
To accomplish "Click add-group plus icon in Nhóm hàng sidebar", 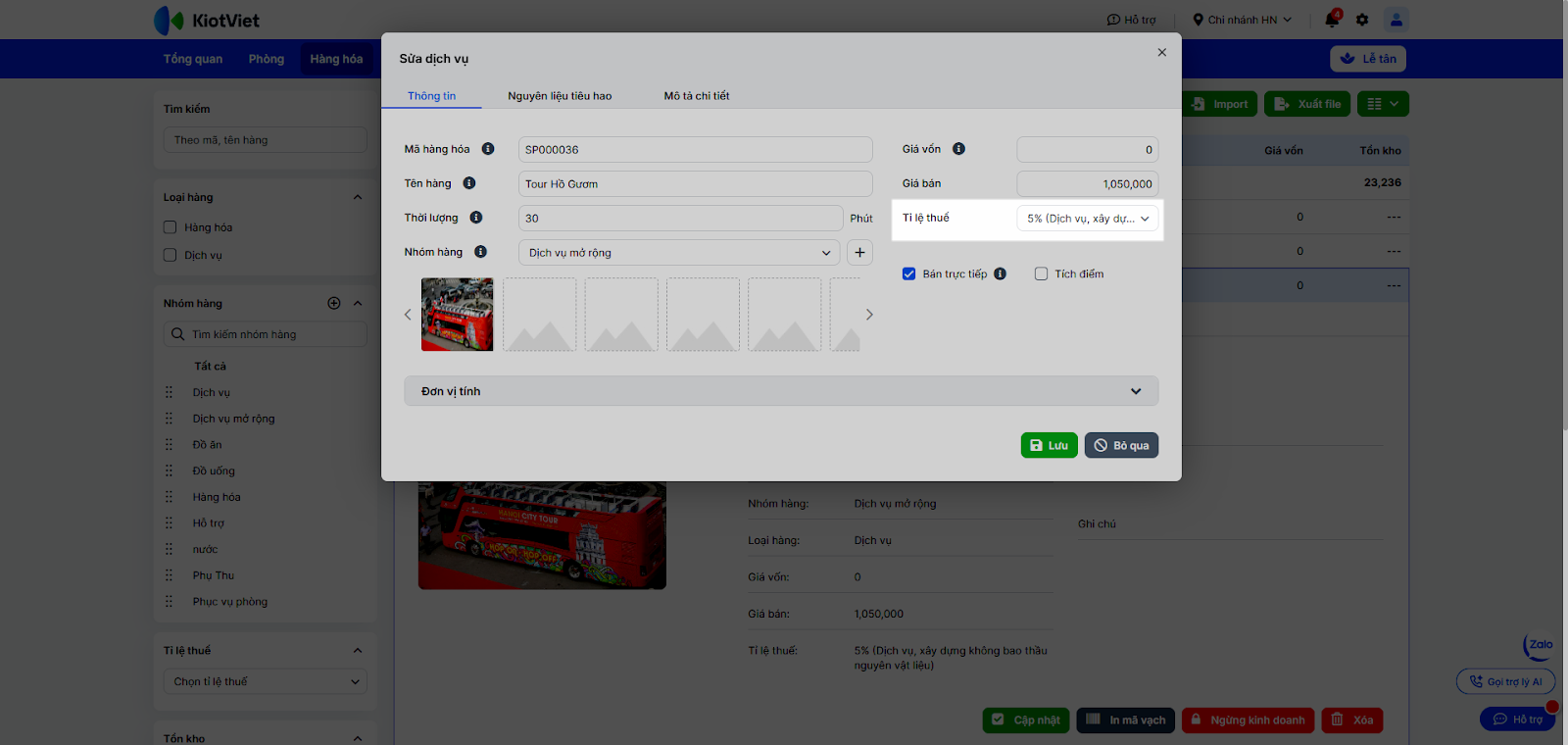I will [x=334, y=304].
